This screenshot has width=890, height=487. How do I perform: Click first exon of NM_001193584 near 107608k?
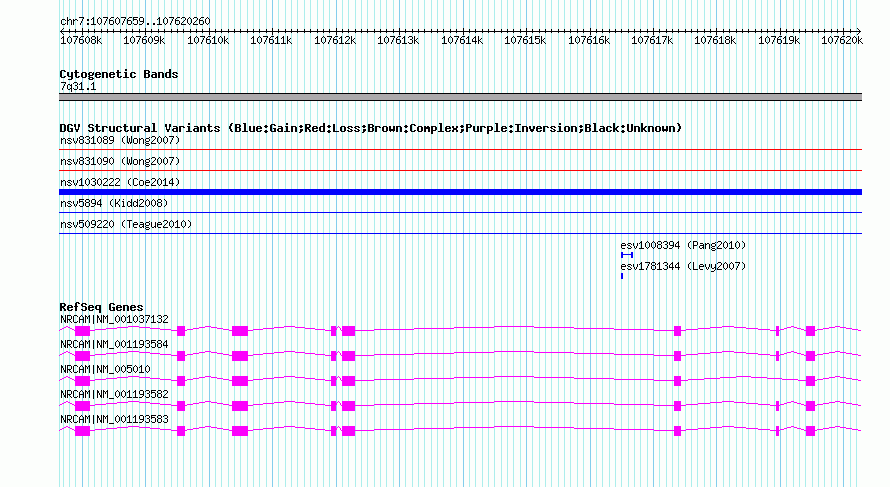pos(82,356)
